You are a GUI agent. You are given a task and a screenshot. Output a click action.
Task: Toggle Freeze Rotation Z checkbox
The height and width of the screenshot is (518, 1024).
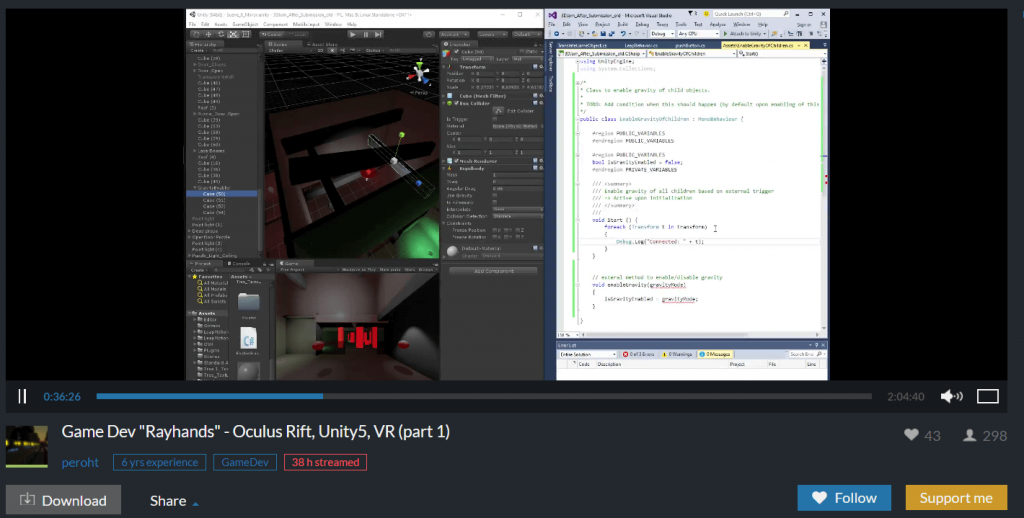[518, 237]
